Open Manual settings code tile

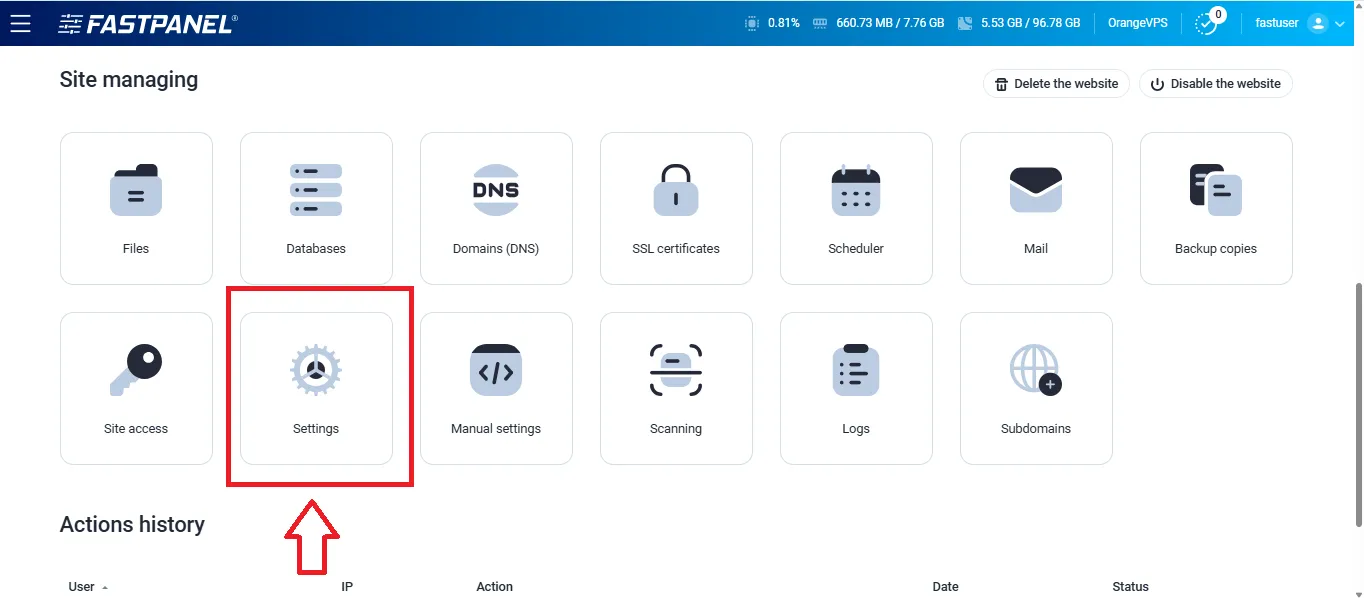tap(496, 388)
